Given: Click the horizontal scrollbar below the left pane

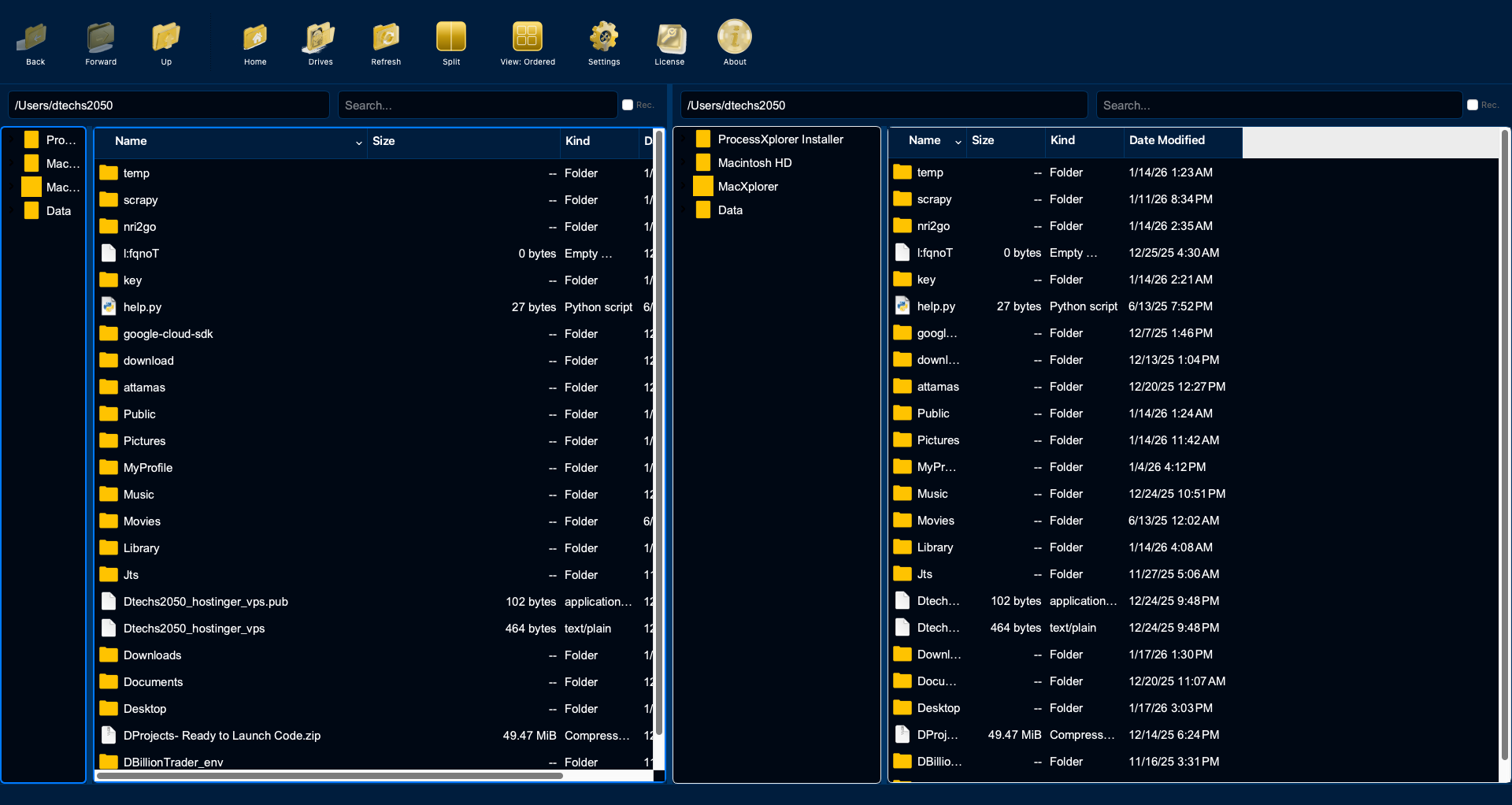Looking at the screenshot, I should 329,776.
